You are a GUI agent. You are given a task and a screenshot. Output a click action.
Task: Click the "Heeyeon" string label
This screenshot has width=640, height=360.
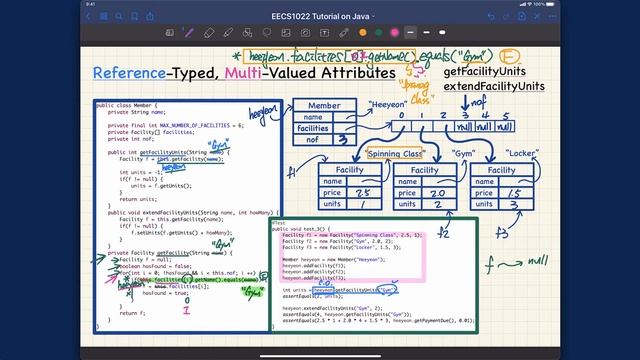(x=388, y=104)
